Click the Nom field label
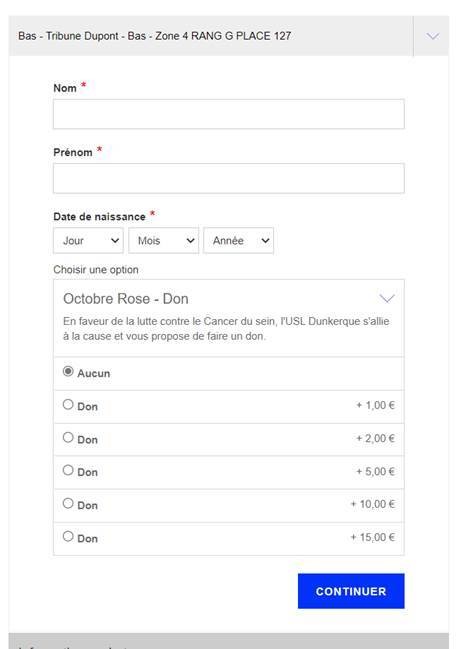The height and width of the screenshot is (649, 466). pyautogui.click(x=65, y=88)
